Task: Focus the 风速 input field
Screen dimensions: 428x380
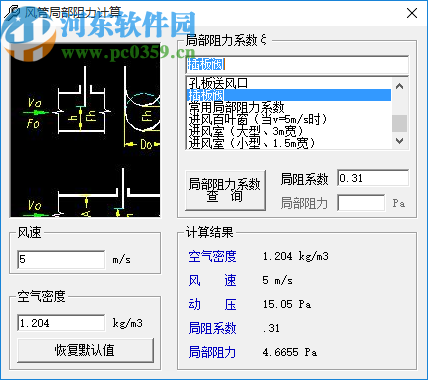Action: point(61,259)
